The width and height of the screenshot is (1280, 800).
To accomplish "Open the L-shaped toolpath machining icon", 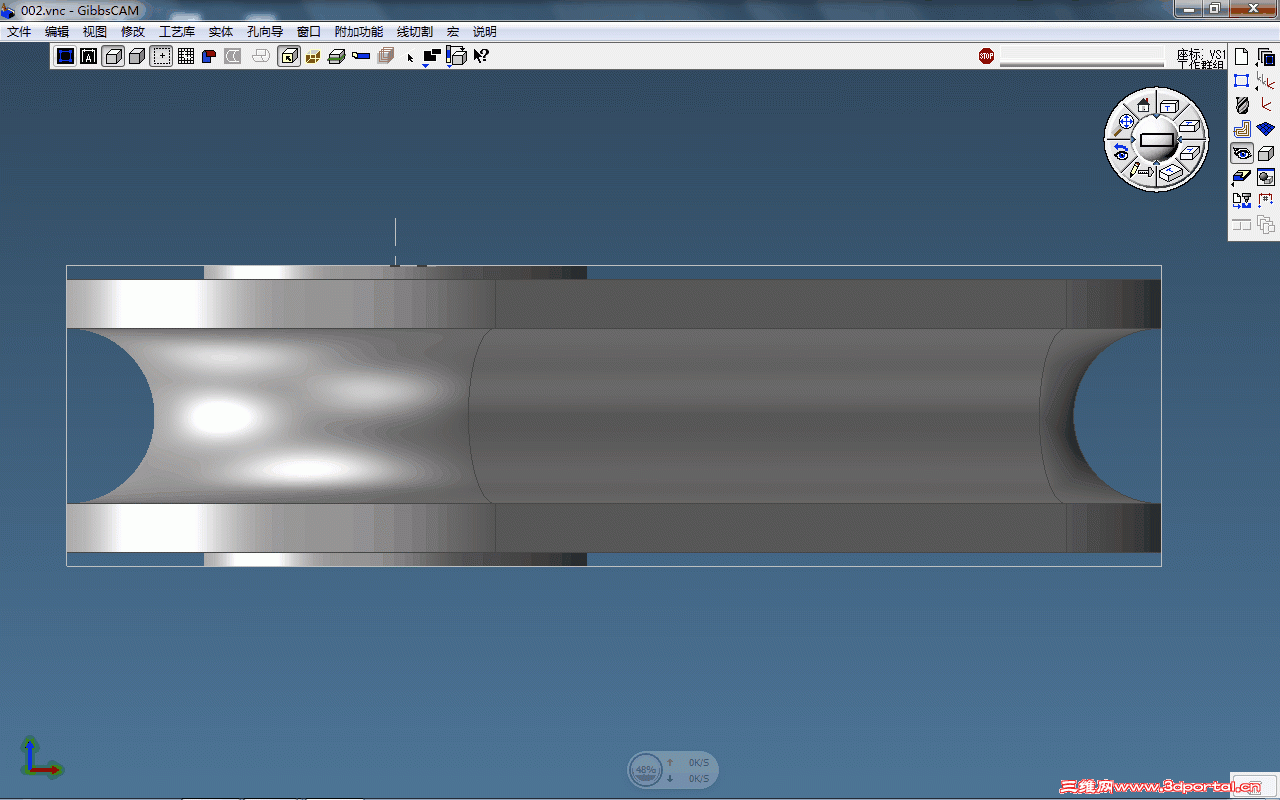I will click(1242, 129).
